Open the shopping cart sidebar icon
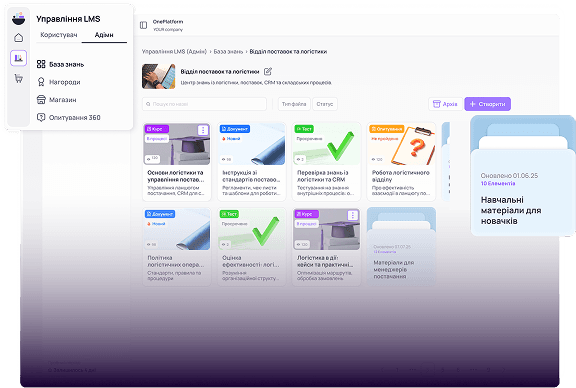The width and height of the screenshot is (576, 388). click(18, 78)
